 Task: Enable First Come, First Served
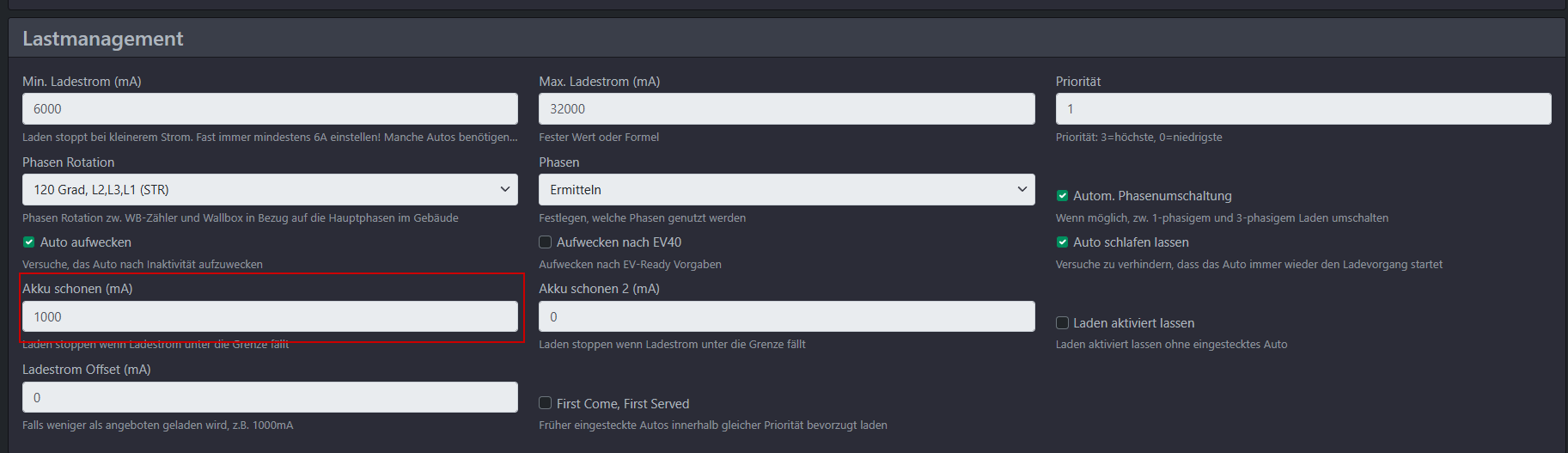pos(546,404)
